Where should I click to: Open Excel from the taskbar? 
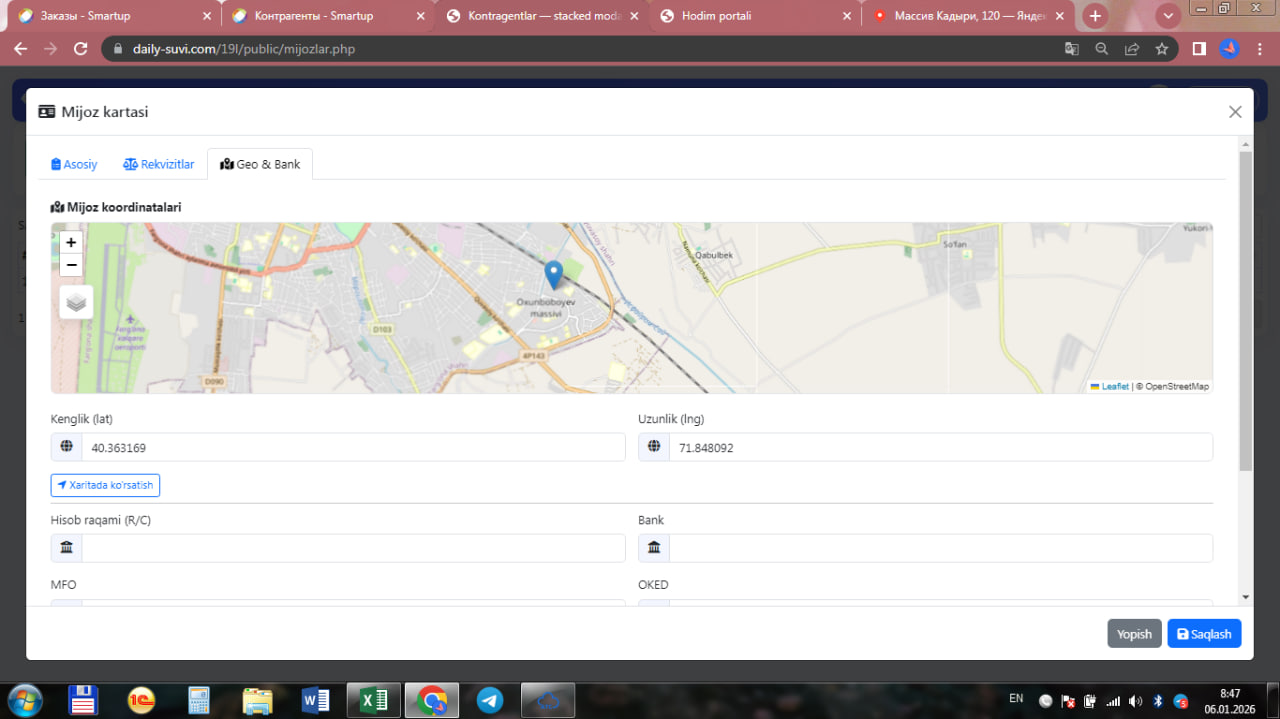(374, 700)
